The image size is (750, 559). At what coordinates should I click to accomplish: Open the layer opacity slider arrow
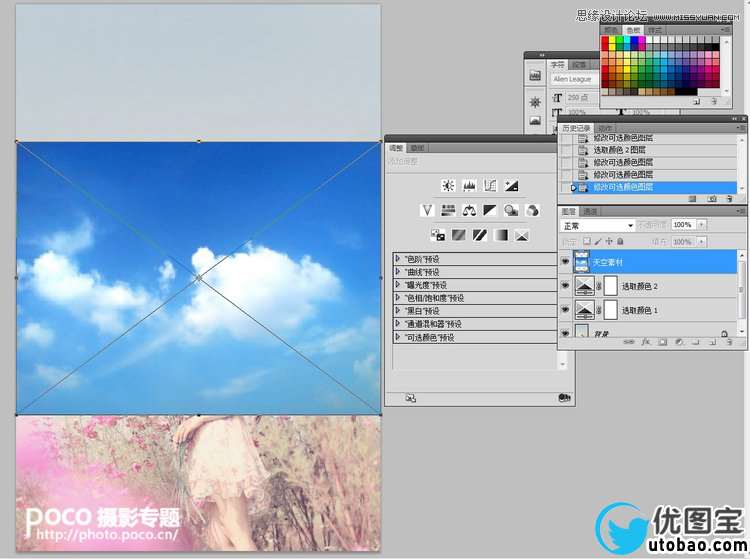pos(702,225)
